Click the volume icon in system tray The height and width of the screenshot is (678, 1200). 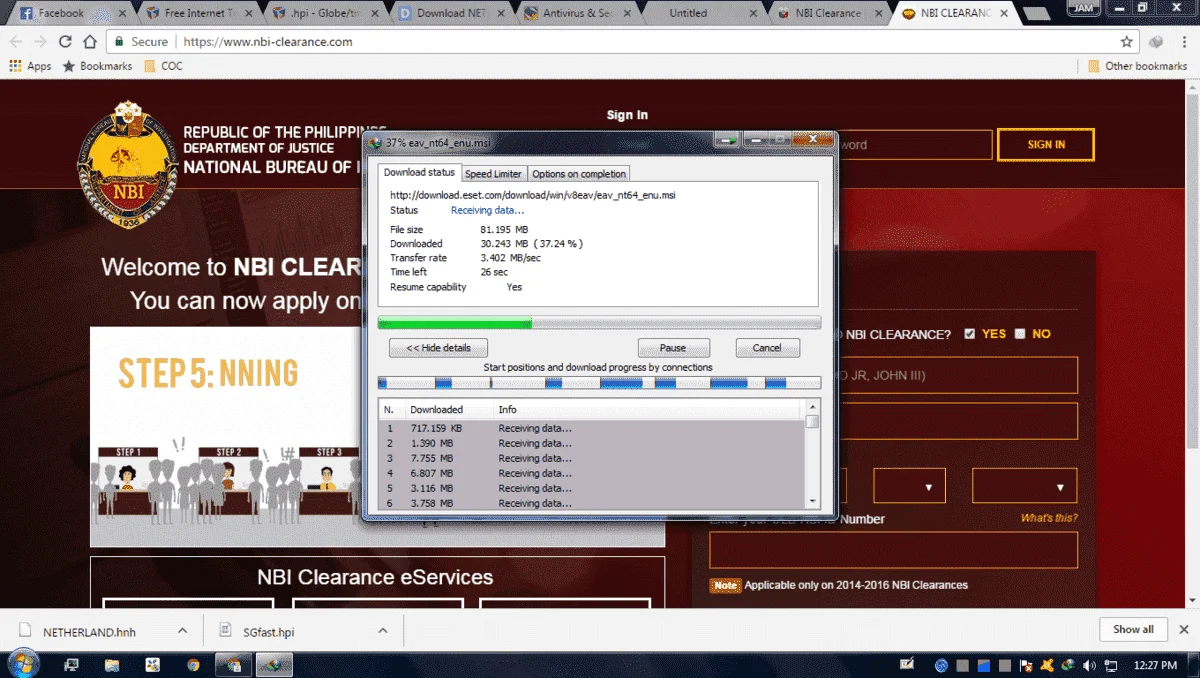(x=1087, y=664)
